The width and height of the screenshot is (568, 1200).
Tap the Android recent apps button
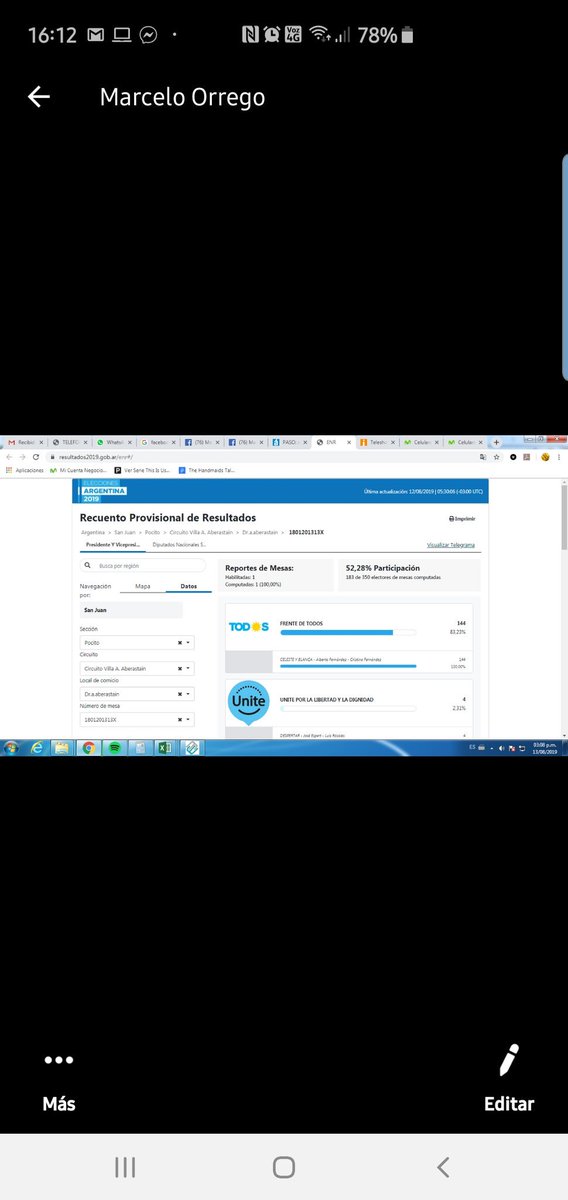click(x=125, y=1167)
